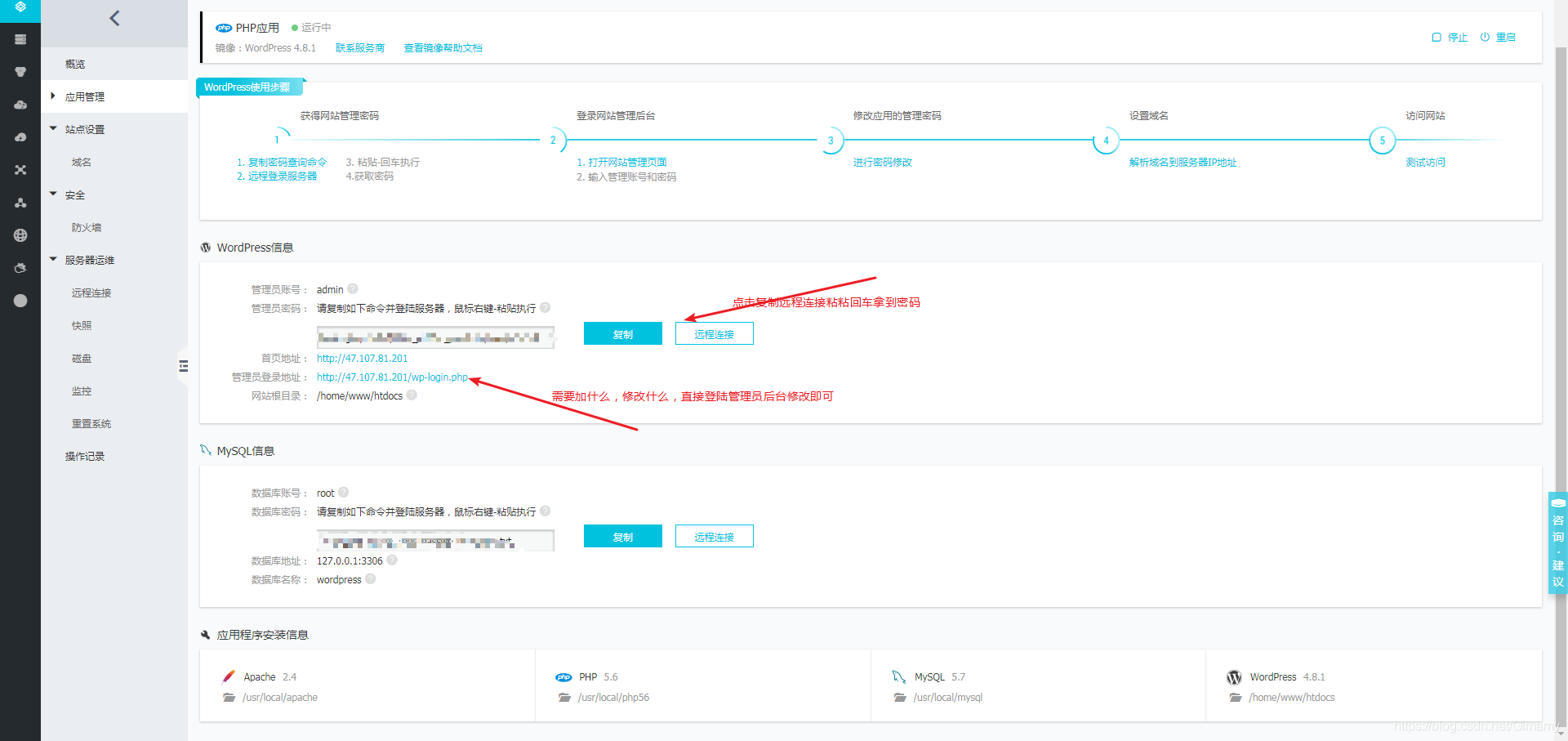Screen dimensions: 1568x741
Task: Click the 解析域名到服务器IP地址 link
Action: [x=1183, y=163]
